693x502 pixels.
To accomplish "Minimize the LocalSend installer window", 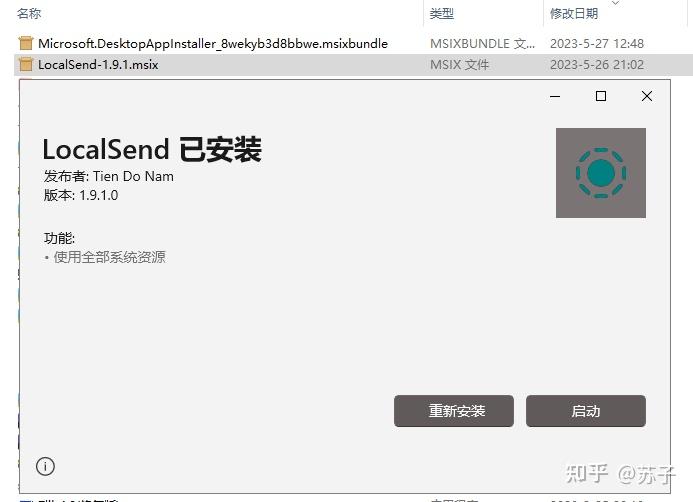I will pos(555,96).
